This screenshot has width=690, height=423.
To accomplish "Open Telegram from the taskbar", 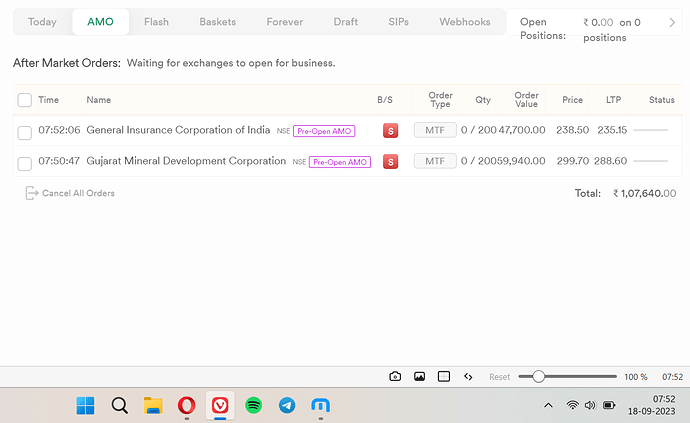I will (x=287, y=405).
